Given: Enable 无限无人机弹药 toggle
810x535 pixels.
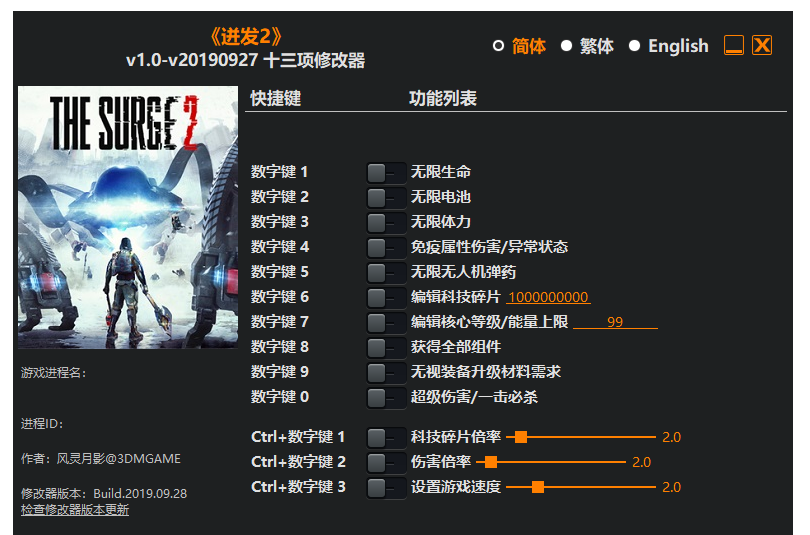Looking at the screenshot, I should (x=386, y=272).
